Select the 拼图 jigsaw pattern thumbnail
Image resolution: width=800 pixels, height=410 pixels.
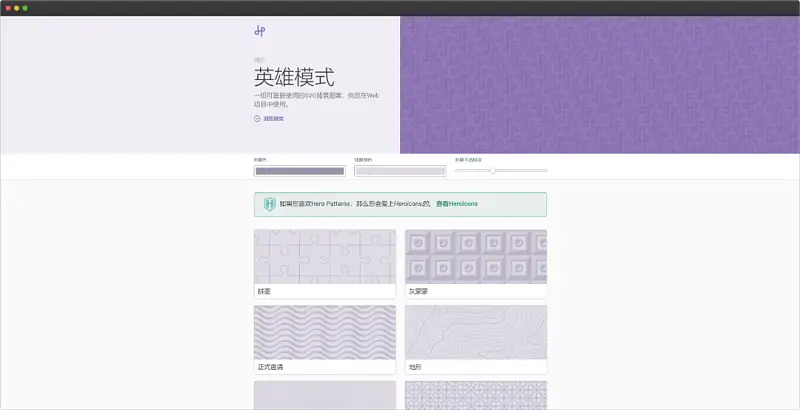[325, 257]
